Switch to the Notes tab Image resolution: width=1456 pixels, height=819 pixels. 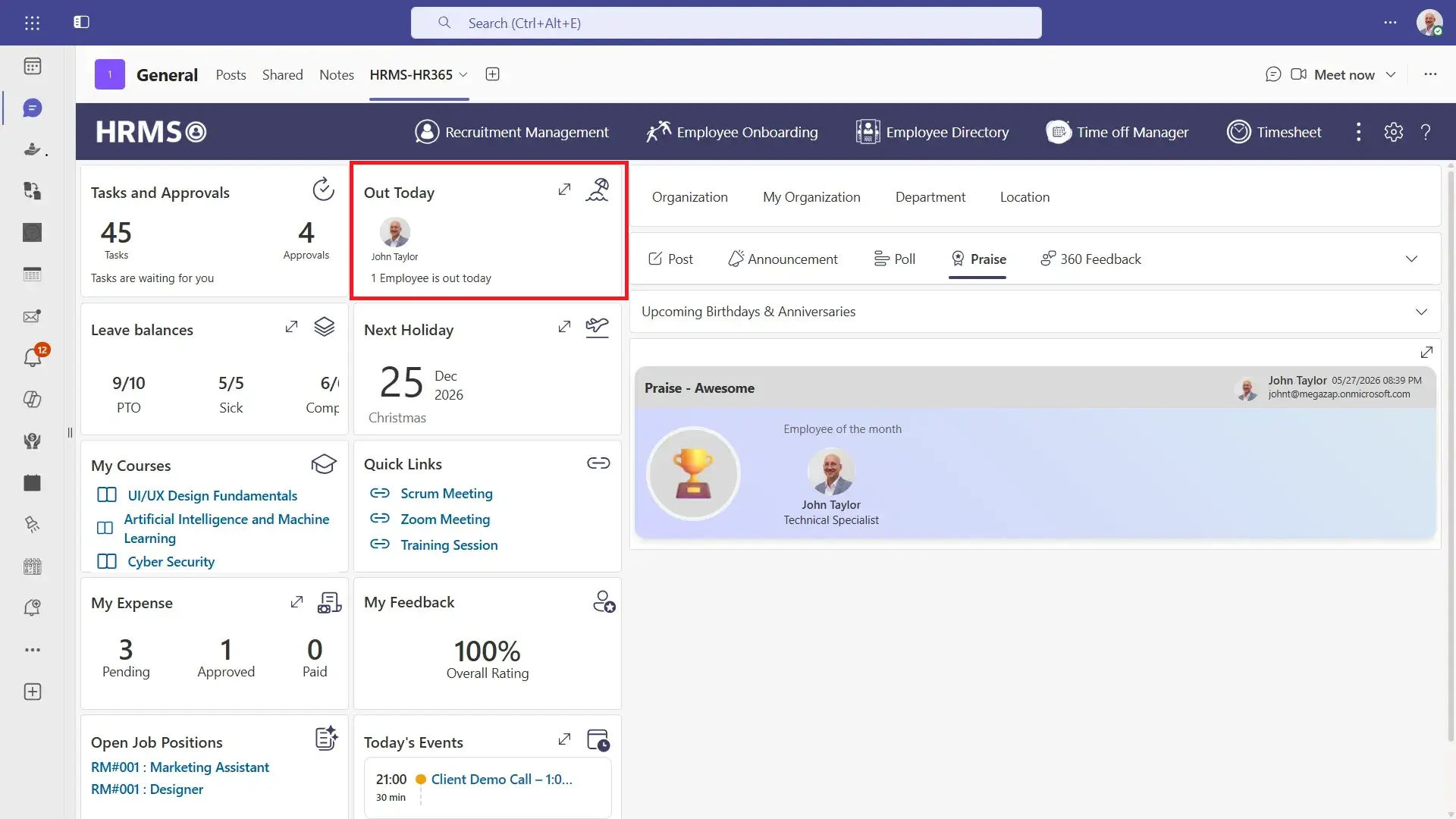click(337, 74)
